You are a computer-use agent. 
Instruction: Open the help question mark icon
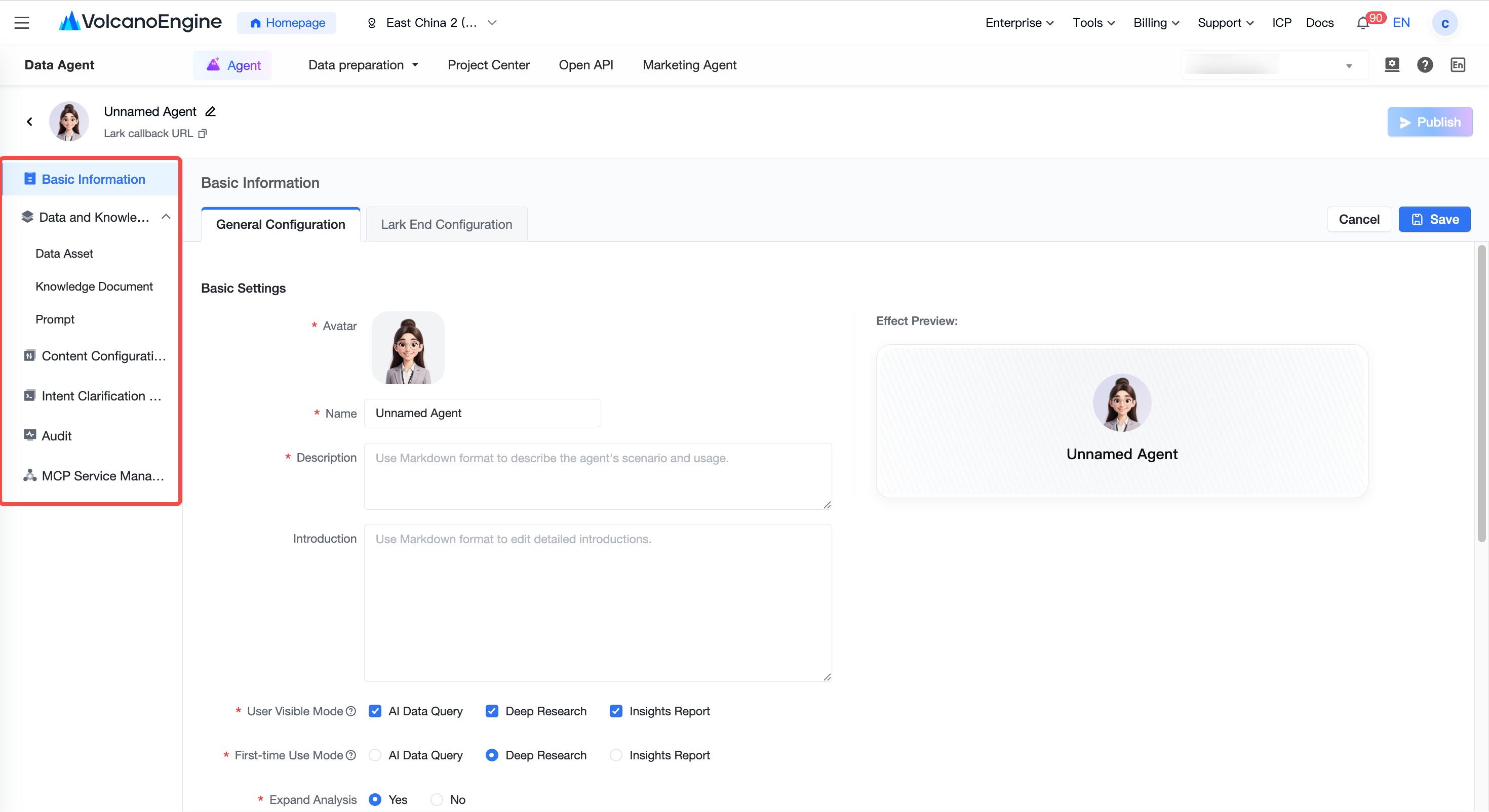[1424, 65]
